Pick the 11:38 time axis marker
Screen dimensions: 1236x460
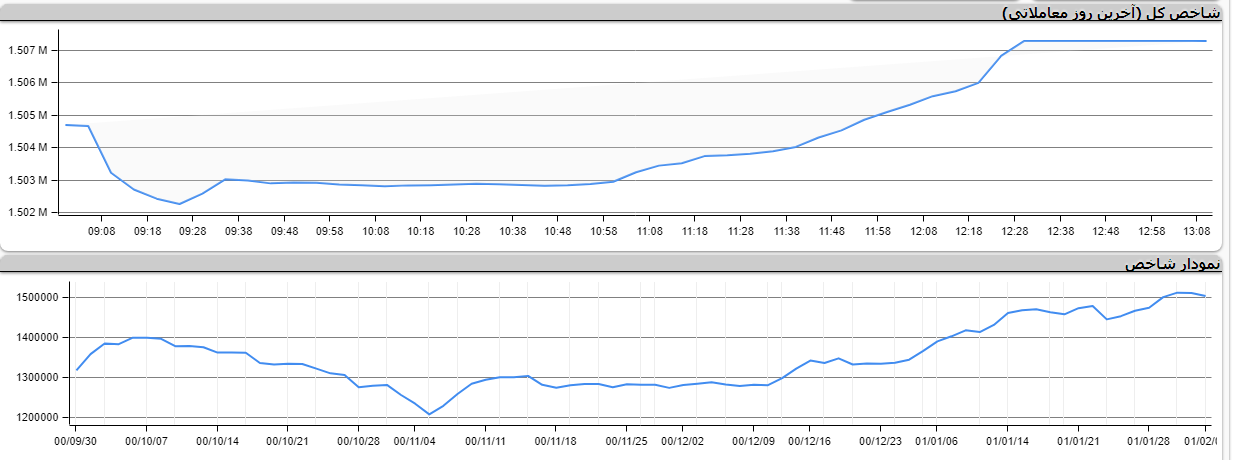(786, 231)
